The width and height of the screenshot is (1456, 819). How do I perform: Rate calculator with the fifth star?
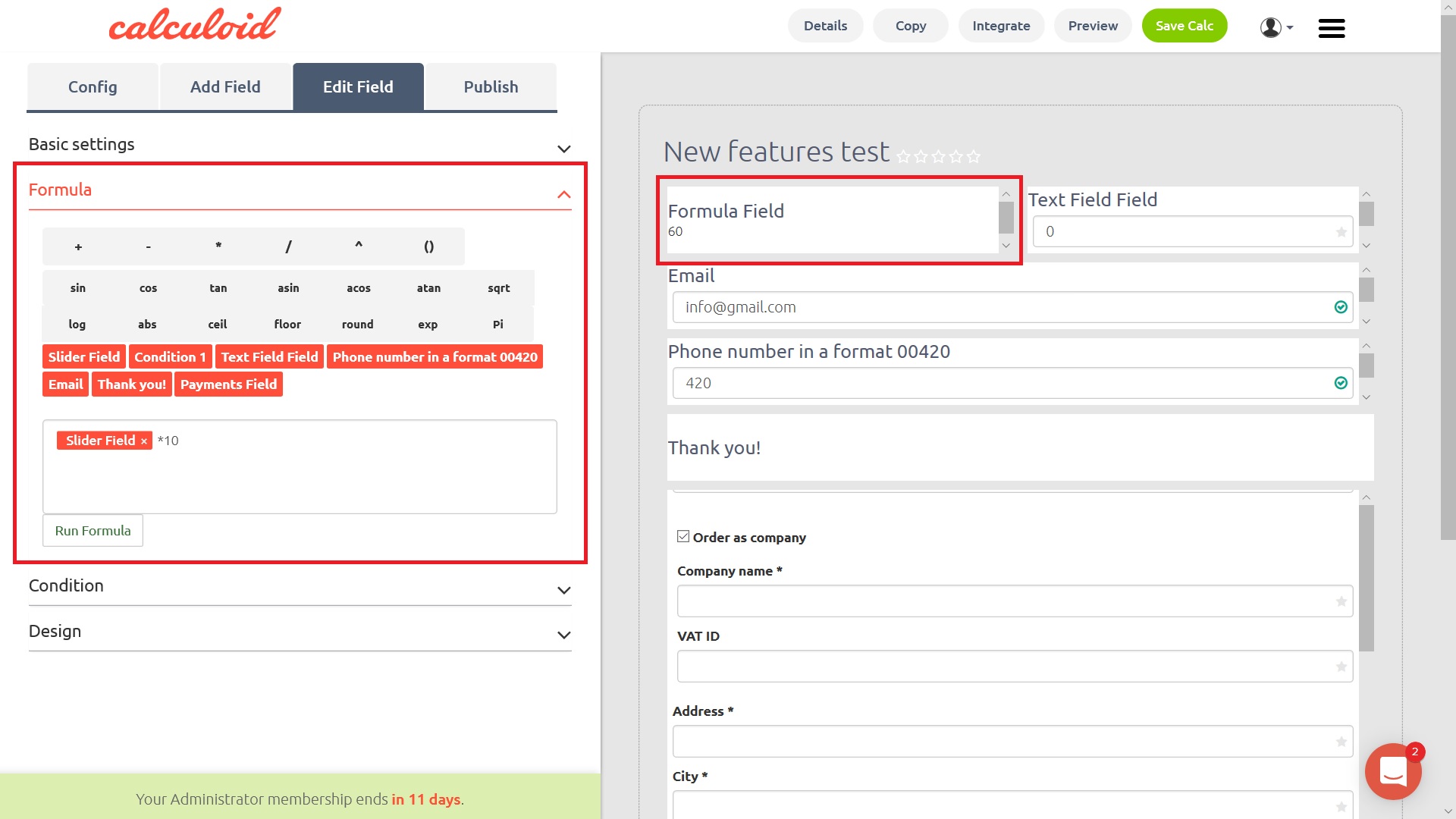pyautogui.click(x=974, y=157)
